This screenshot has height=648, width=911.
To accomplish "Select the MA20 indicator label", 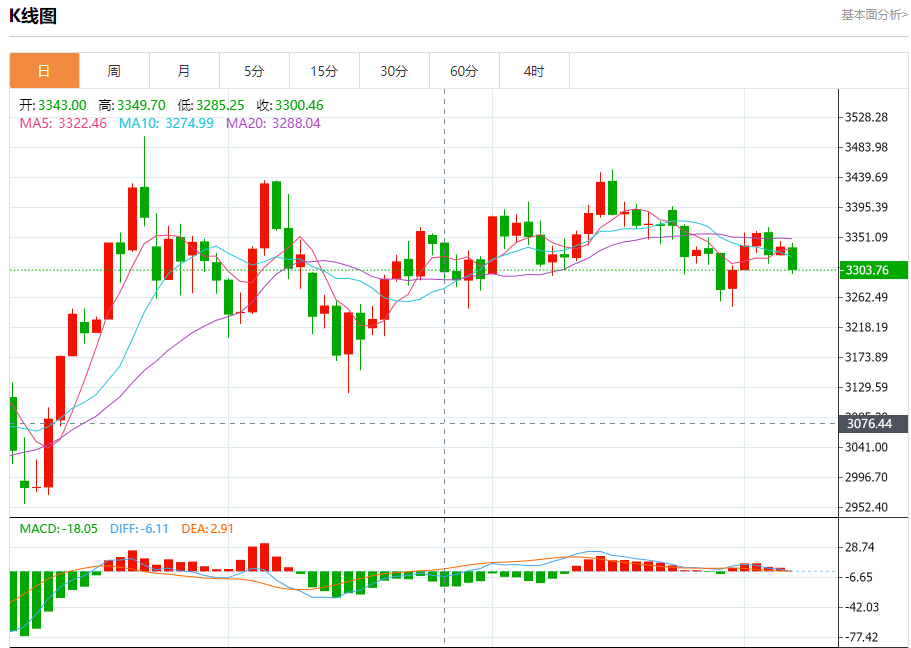I will coord(273,123).
